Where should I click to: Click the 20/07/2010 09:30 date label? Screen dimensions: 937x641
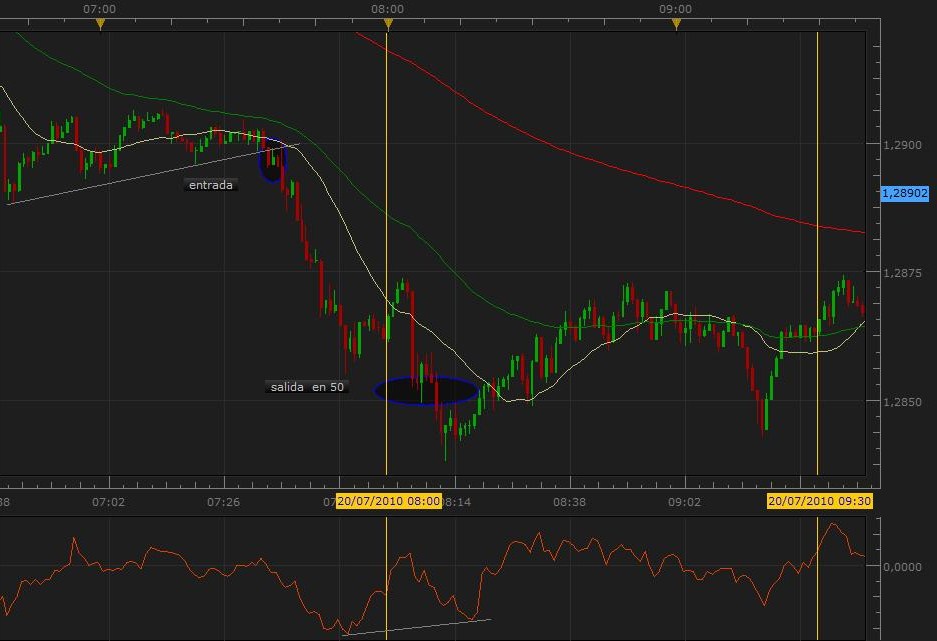(819, 501)
